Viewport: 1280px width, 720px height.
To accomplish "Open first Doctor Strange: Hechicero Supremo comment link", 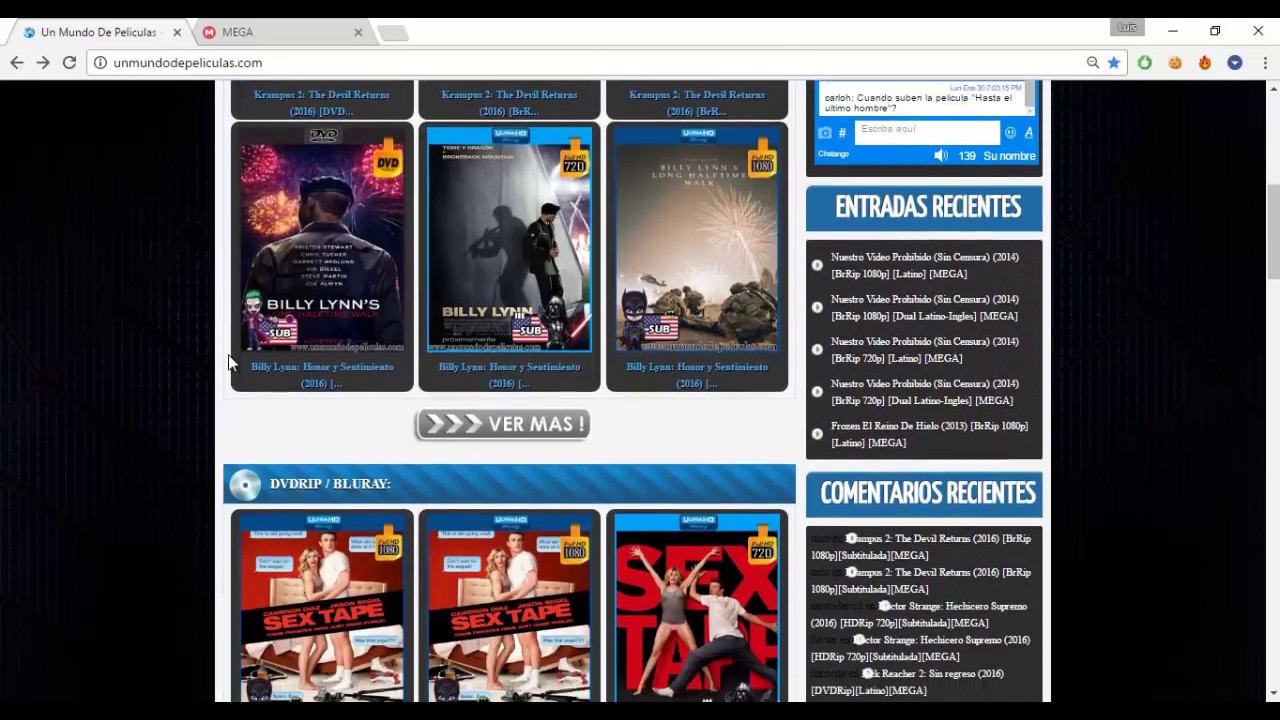I will point(920,614).
